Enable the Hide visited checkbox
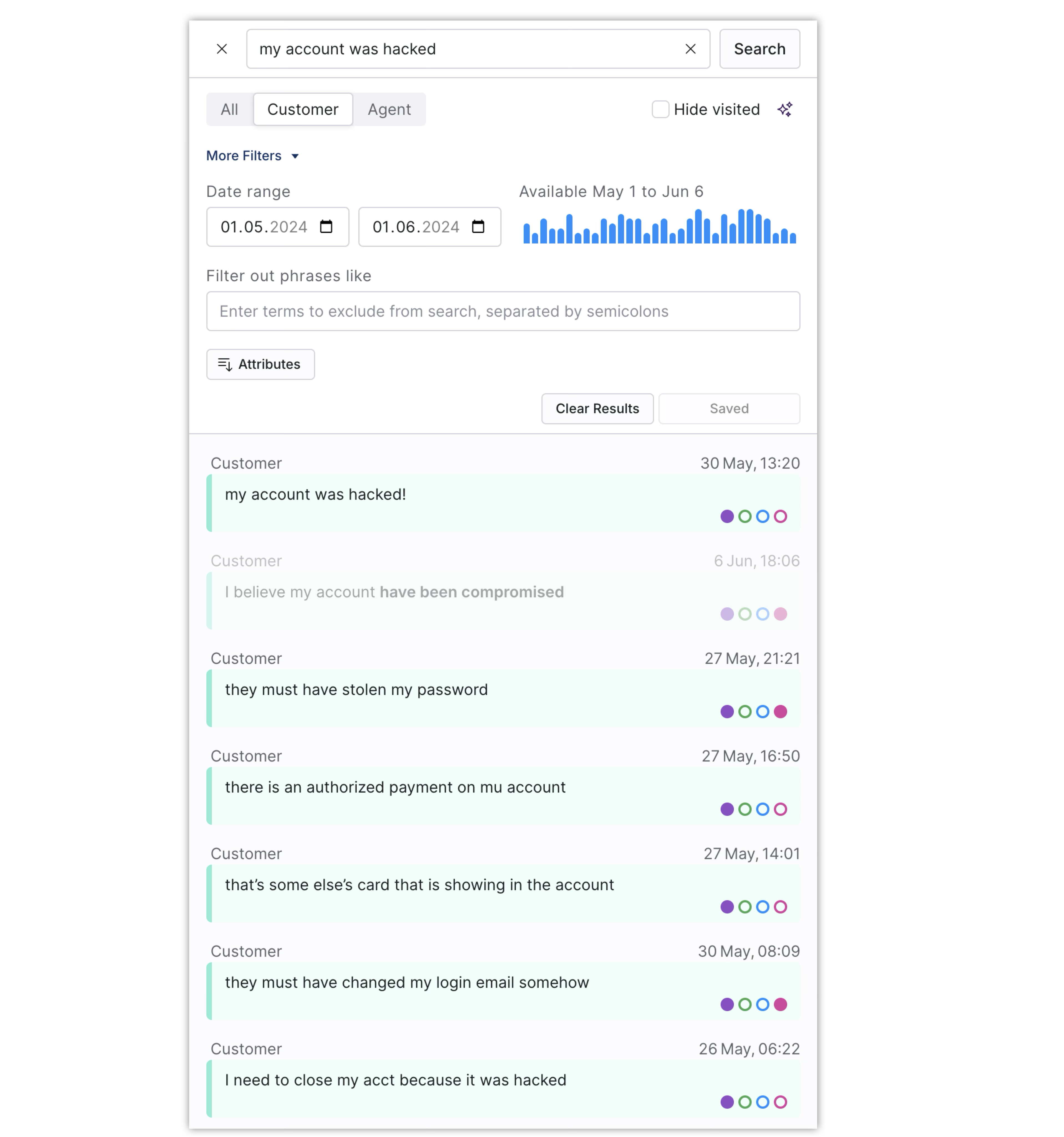The width and height of the screenshot is (1064, 1137). [660, 109]
